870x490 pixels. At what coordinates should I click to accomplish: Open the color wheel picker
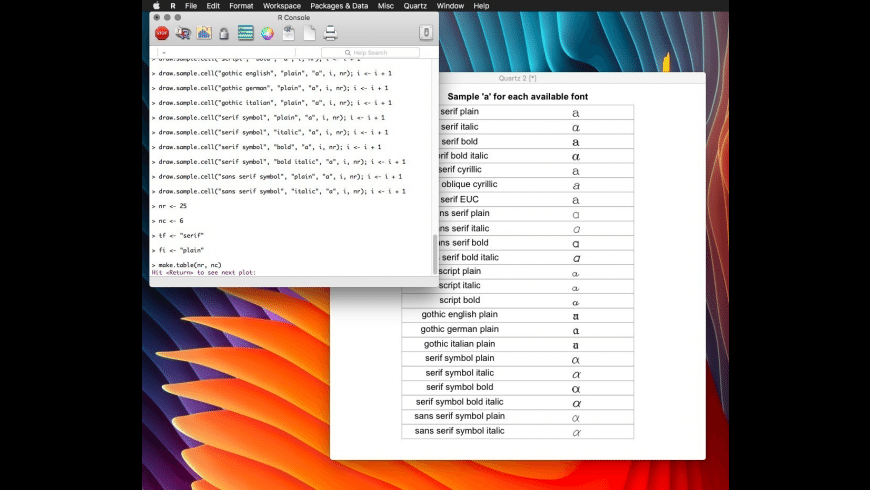click(x=267, y=33)
